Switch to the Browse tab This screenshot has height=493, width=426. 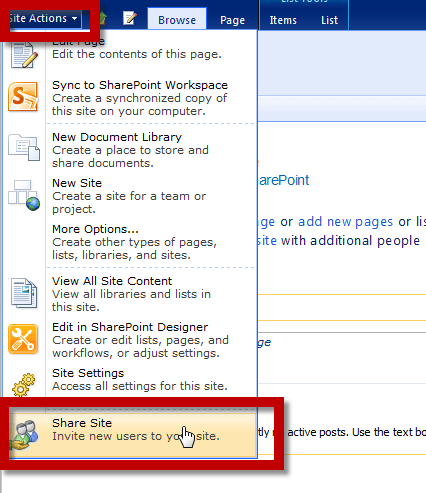point(177,19)
